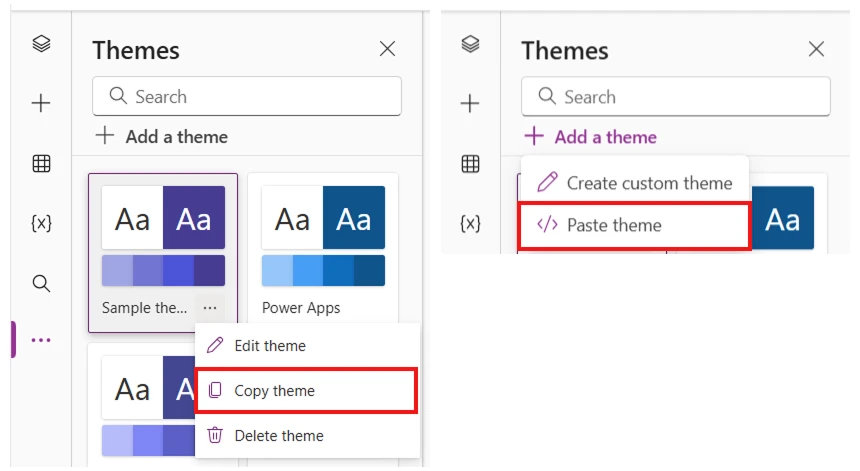The width and height of the screenshot is (860, 471).
Task: Click the purple More ellipsis in left sidebar
Action: coord(41,340)
